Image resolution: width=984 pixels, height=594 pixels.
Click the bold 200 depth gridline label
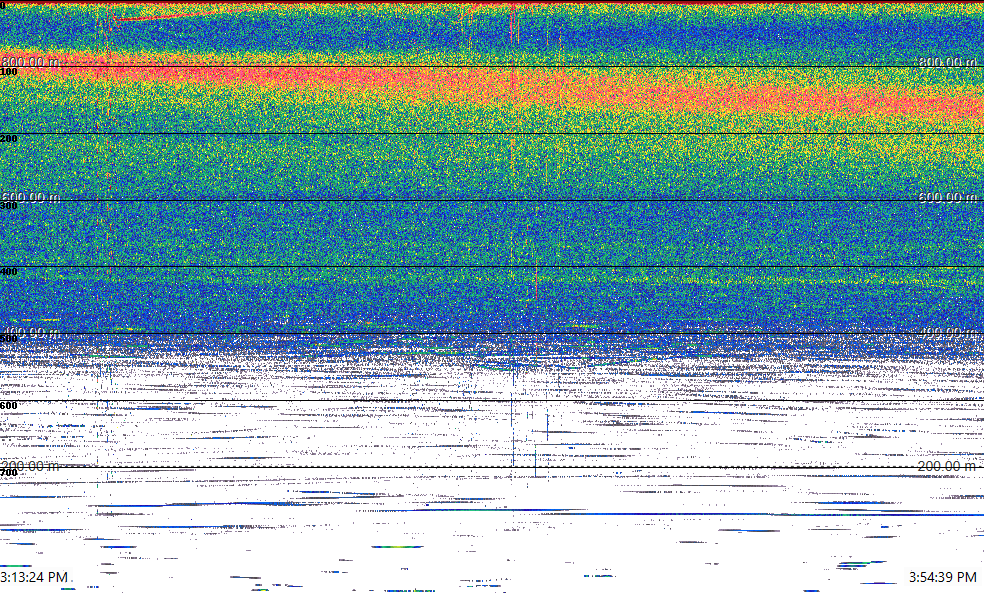9,139
